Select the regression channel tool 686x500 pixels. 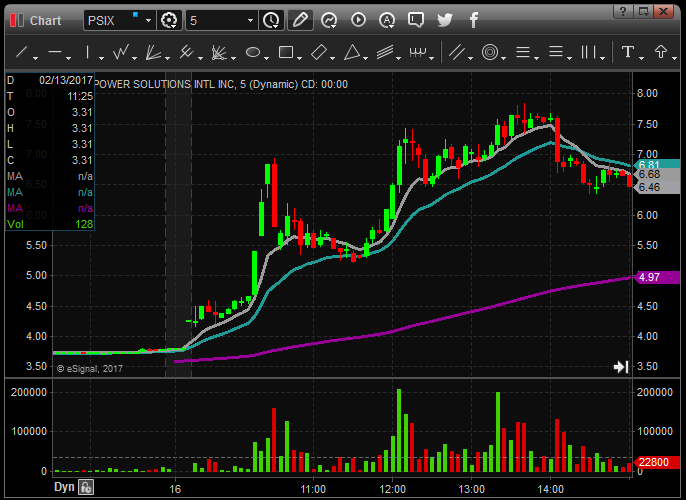pyautogui.click(x=385, y=52)
